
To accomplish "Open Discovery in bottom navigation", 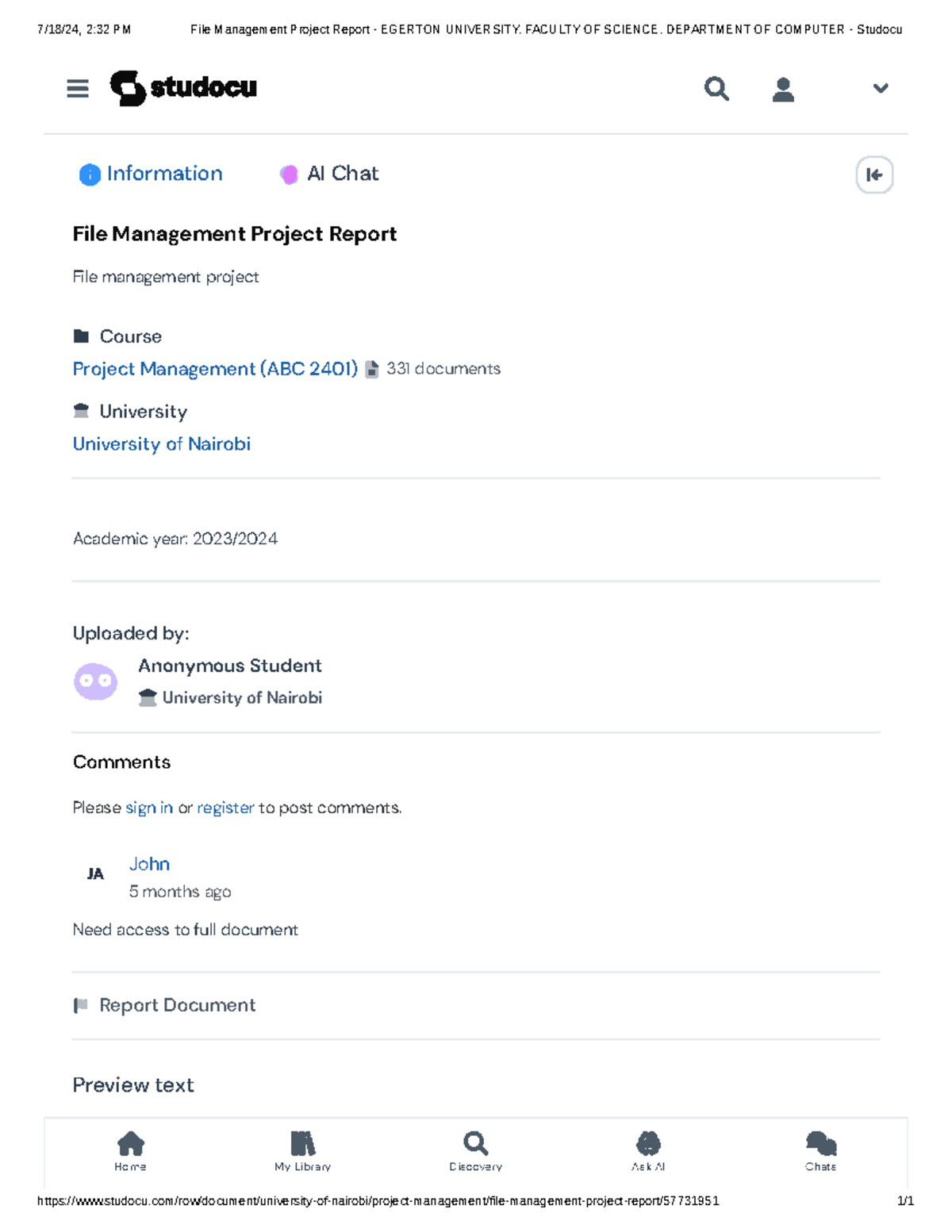I will tap(475, 1150).
